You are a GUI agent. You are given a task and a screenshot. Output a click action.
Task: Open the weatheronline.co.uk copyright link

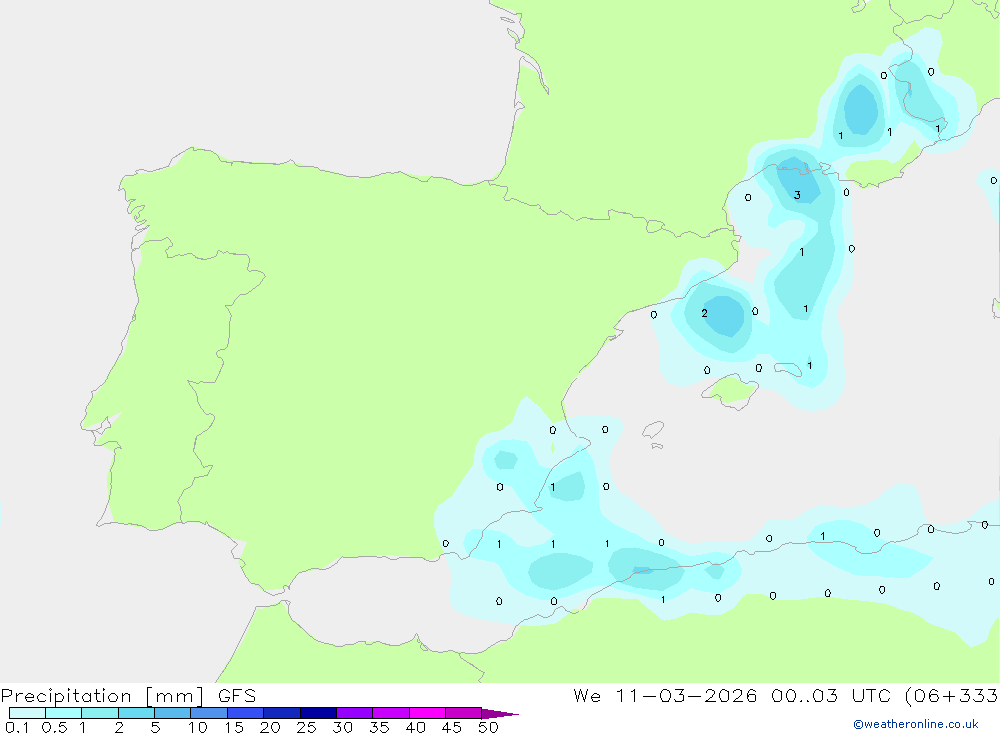point(916,724)
